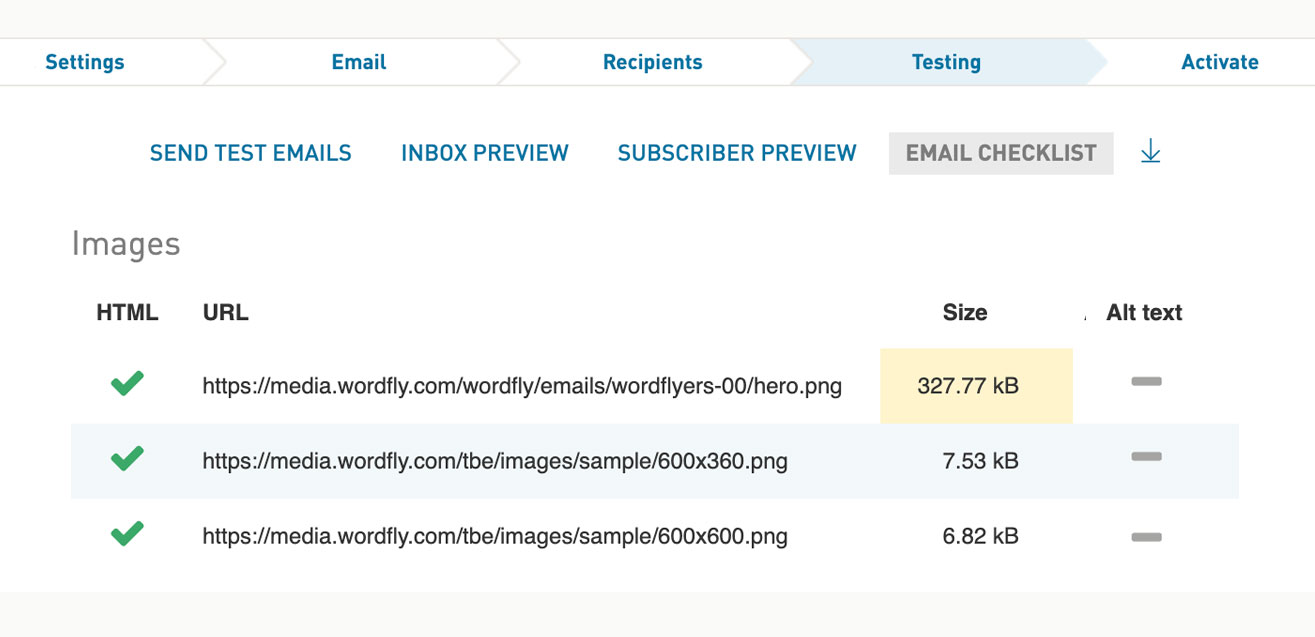Click green checkmark for hero.png row
Viewport: 1315px width, 637px height.
127,383
